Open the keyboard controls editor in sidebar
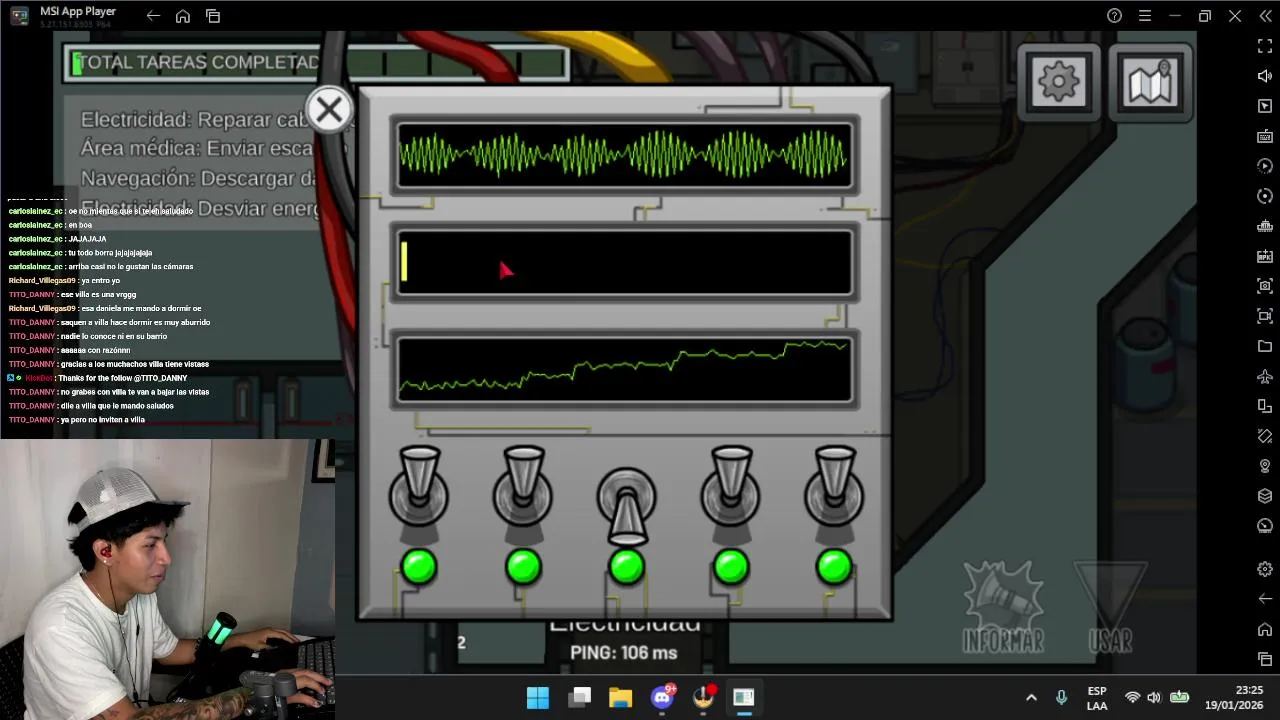The height and width of the screenshot is (720, 1280). point(1265,136)
